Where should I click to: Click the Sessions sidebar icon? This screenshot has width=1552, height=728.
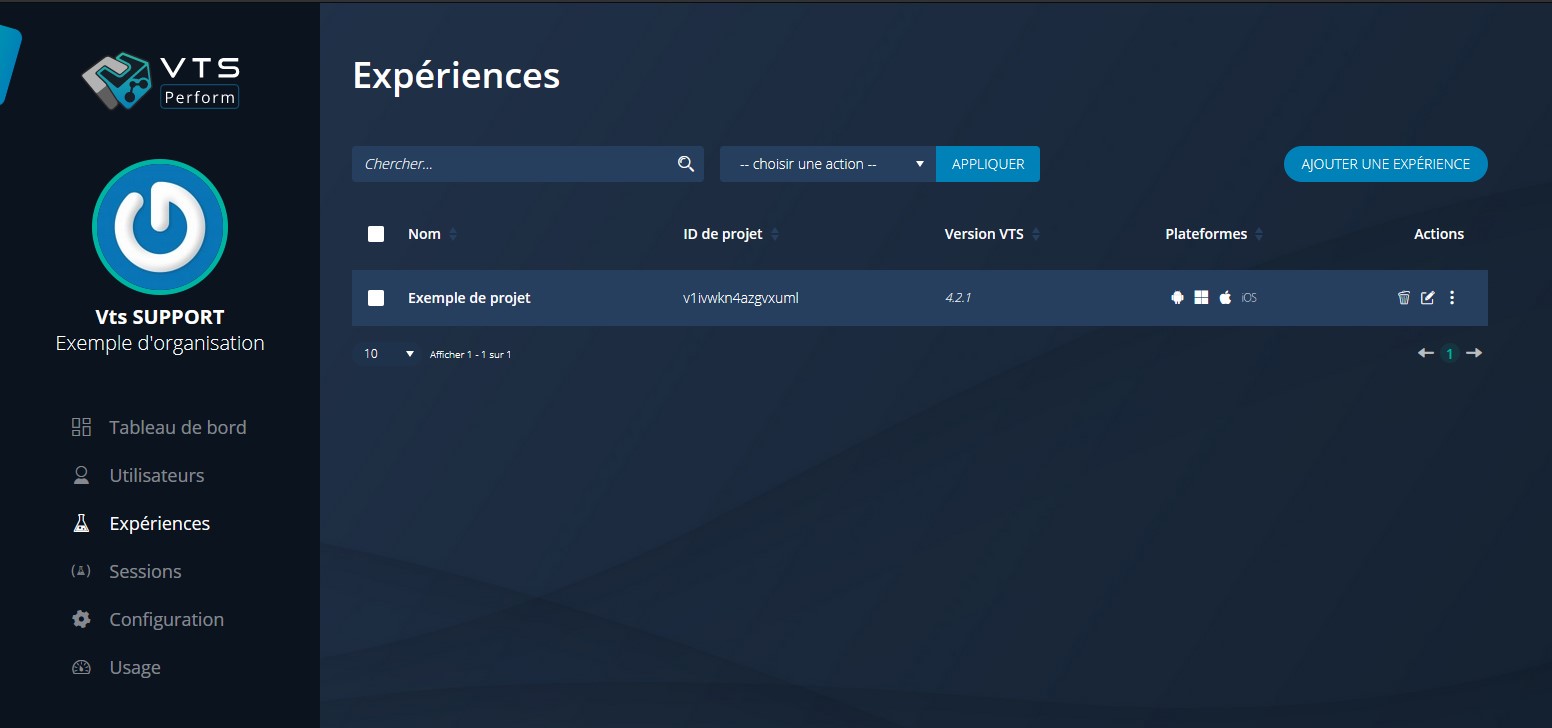point(82,571)
